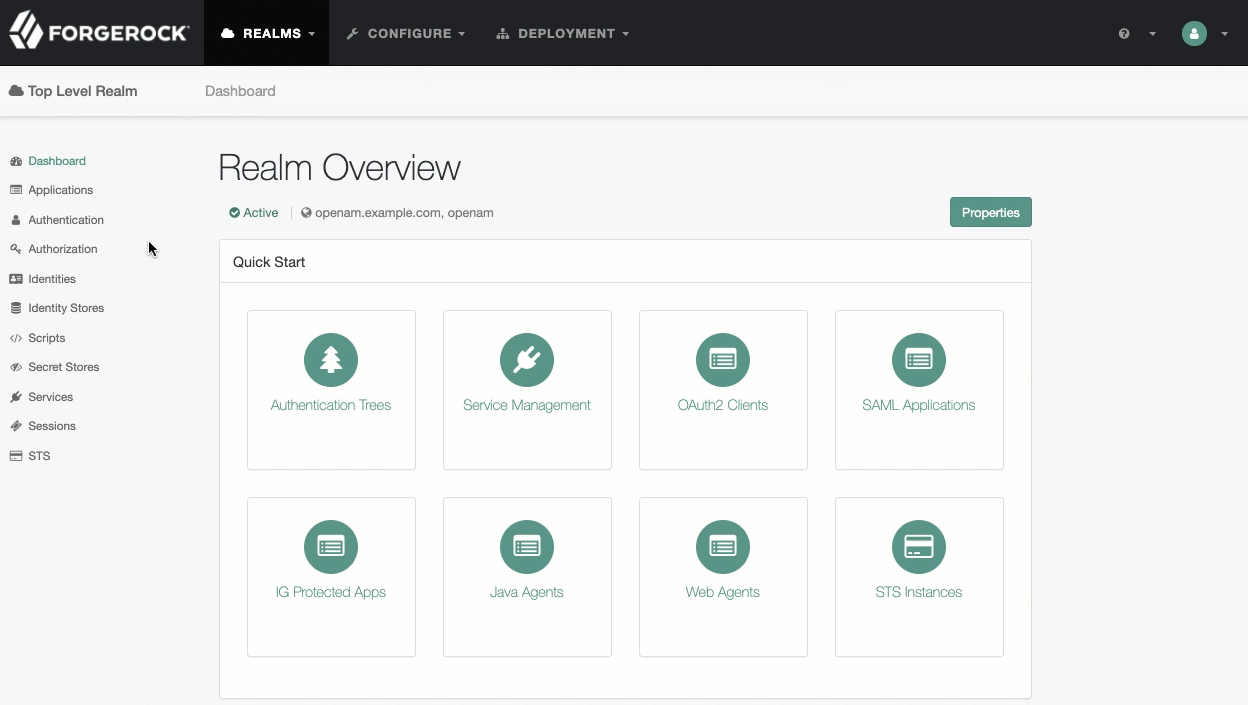Click the Properties button

pyautogui.click(x=991, y=212)
